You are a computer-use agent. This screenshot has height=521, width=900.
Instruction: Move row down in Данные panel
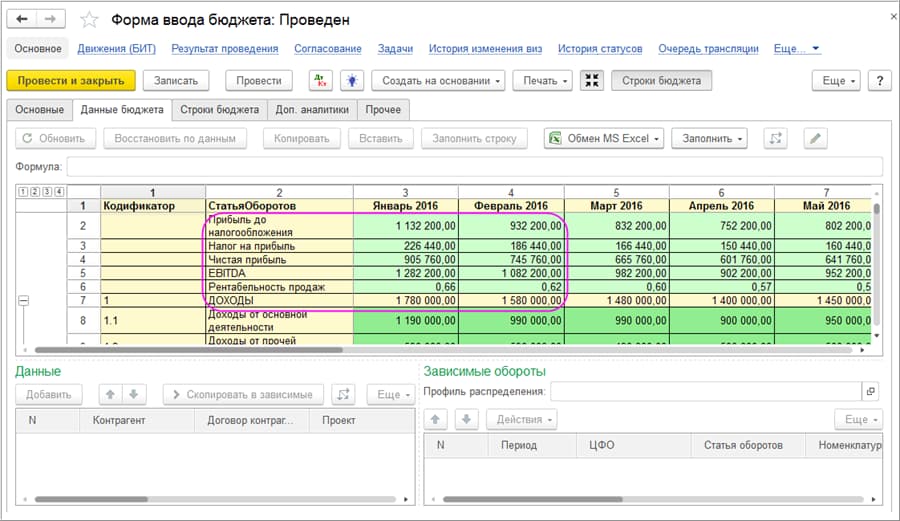tap(134, 394)
